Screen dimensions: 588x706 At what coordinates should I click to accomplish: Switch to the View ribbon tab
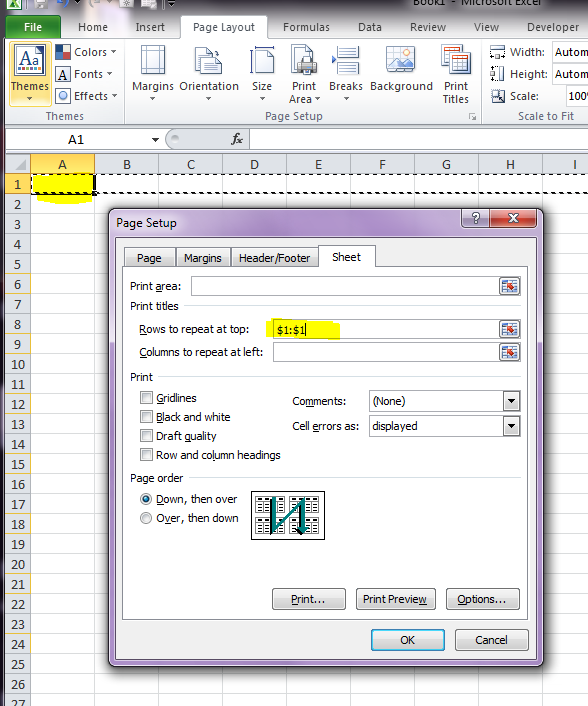coord(486,27)
